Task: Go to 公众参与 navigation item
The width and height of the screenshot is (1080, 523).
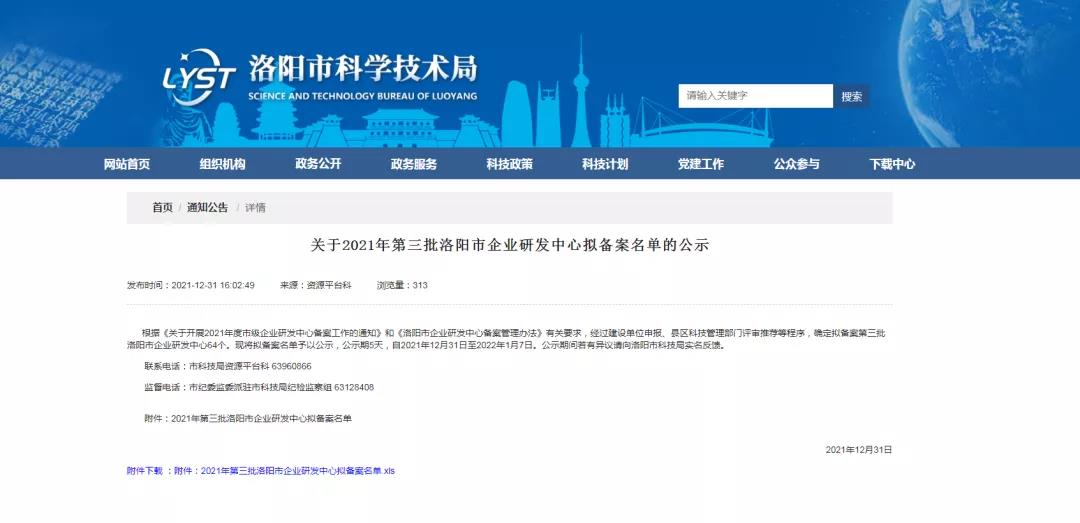Action: [x=797, y=164]
